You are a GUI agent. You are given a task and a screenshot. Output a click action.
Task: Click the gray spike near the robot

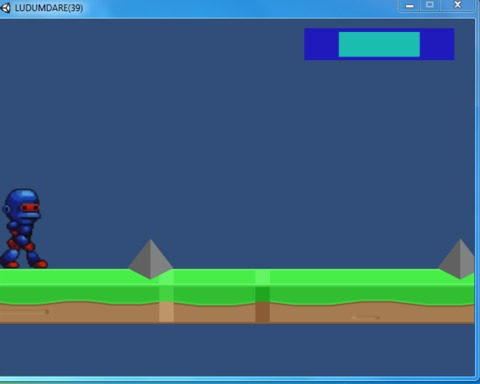click(x=151, y=259)
